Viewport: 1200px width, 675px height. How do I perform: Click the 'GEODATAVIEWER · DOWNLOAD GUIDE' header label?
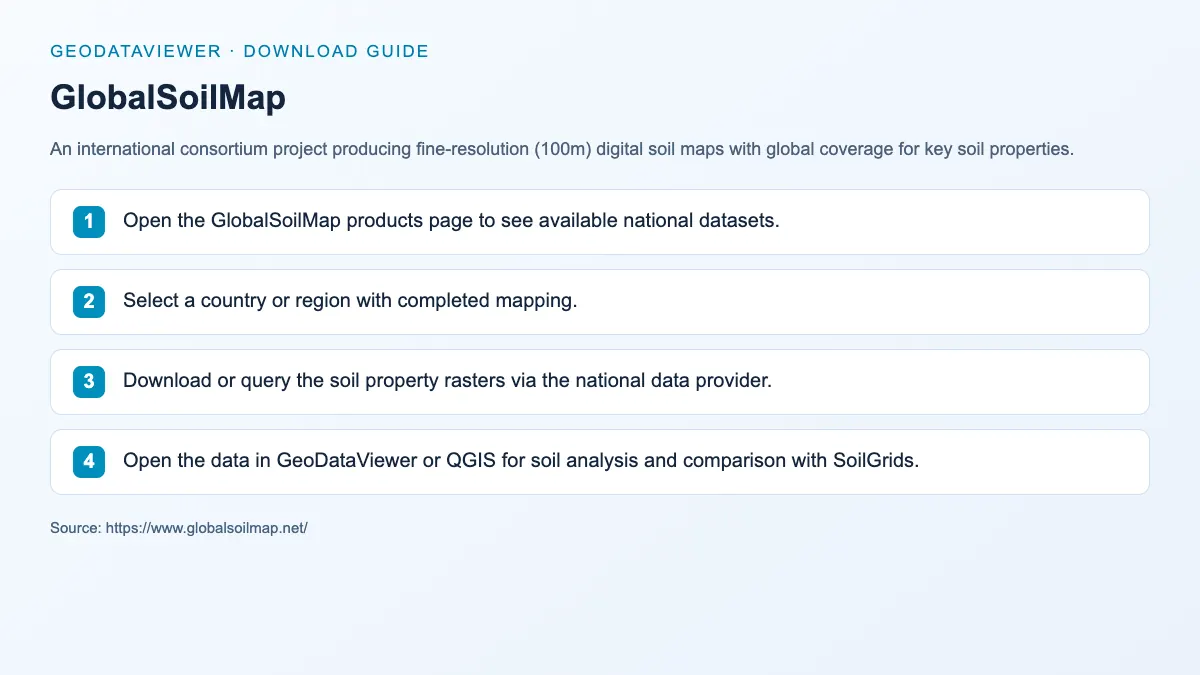pyautogui.click(x=239, y=51)
